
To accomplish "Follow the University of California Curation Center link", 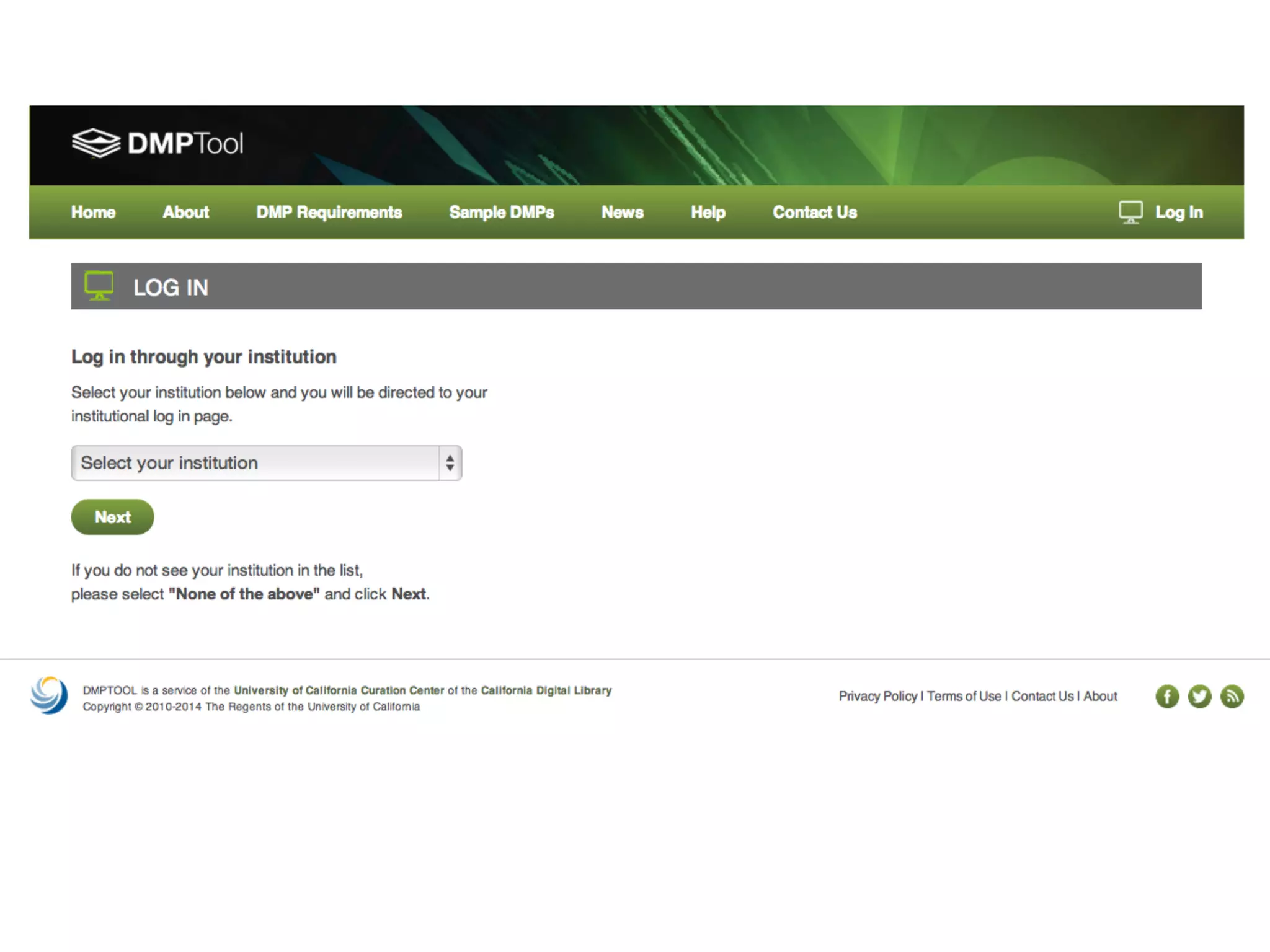I will (x=339, y=690).
